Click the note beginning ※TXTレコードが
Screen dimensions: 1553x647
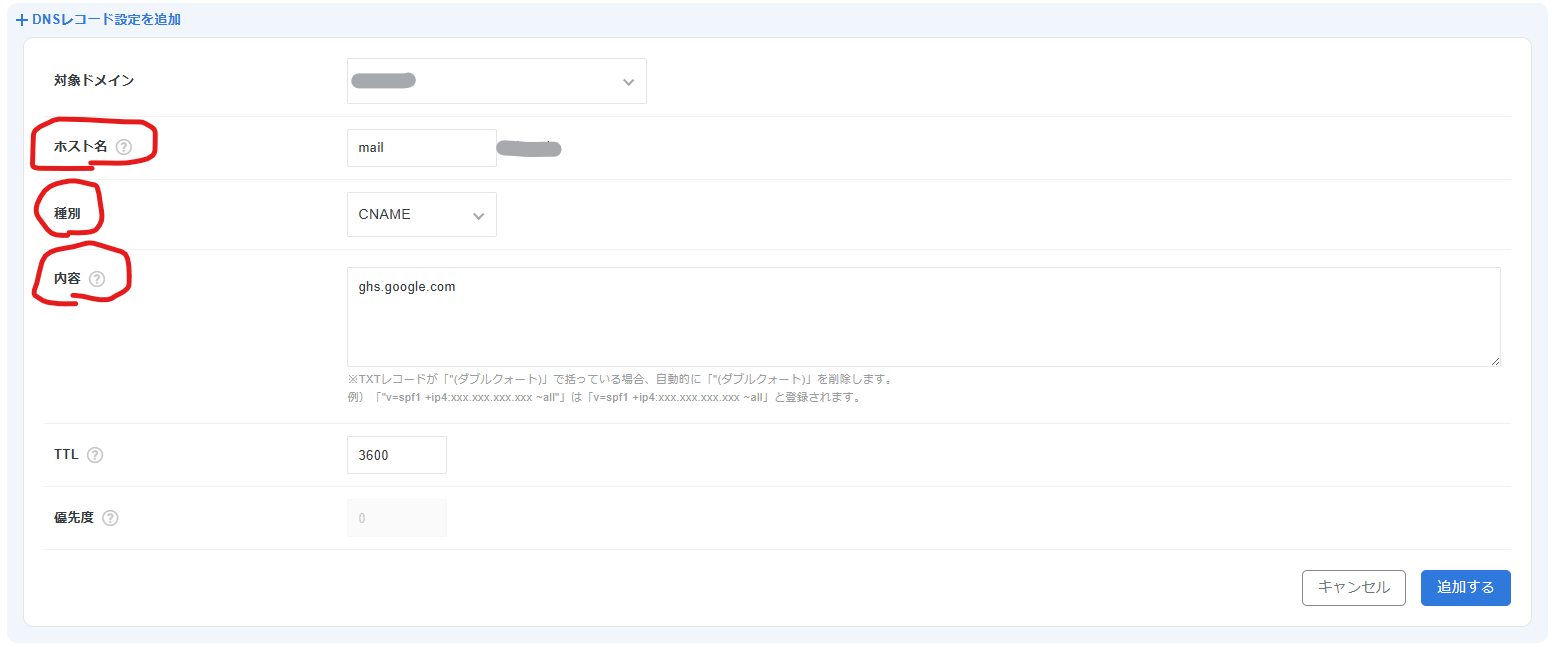pos(620,380)
